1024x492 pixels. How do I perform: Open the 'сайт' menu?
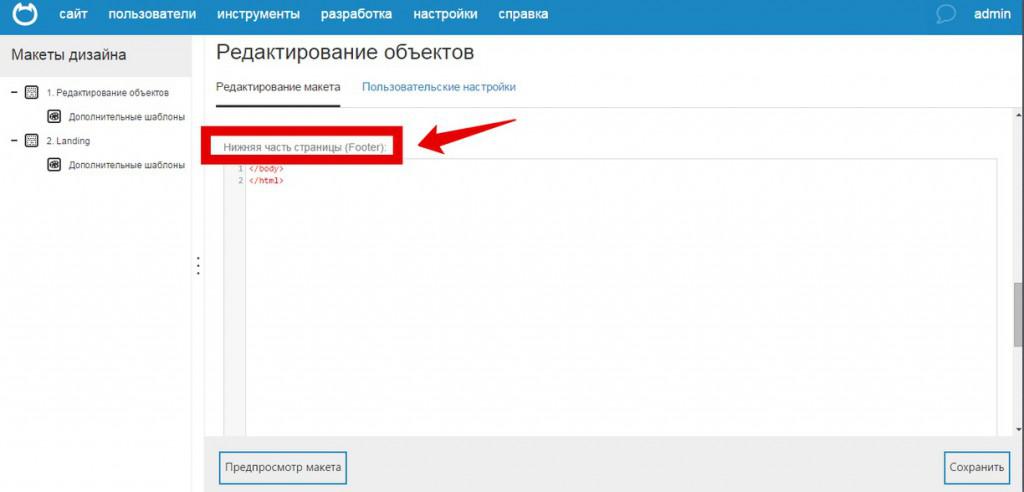[73, 15]
